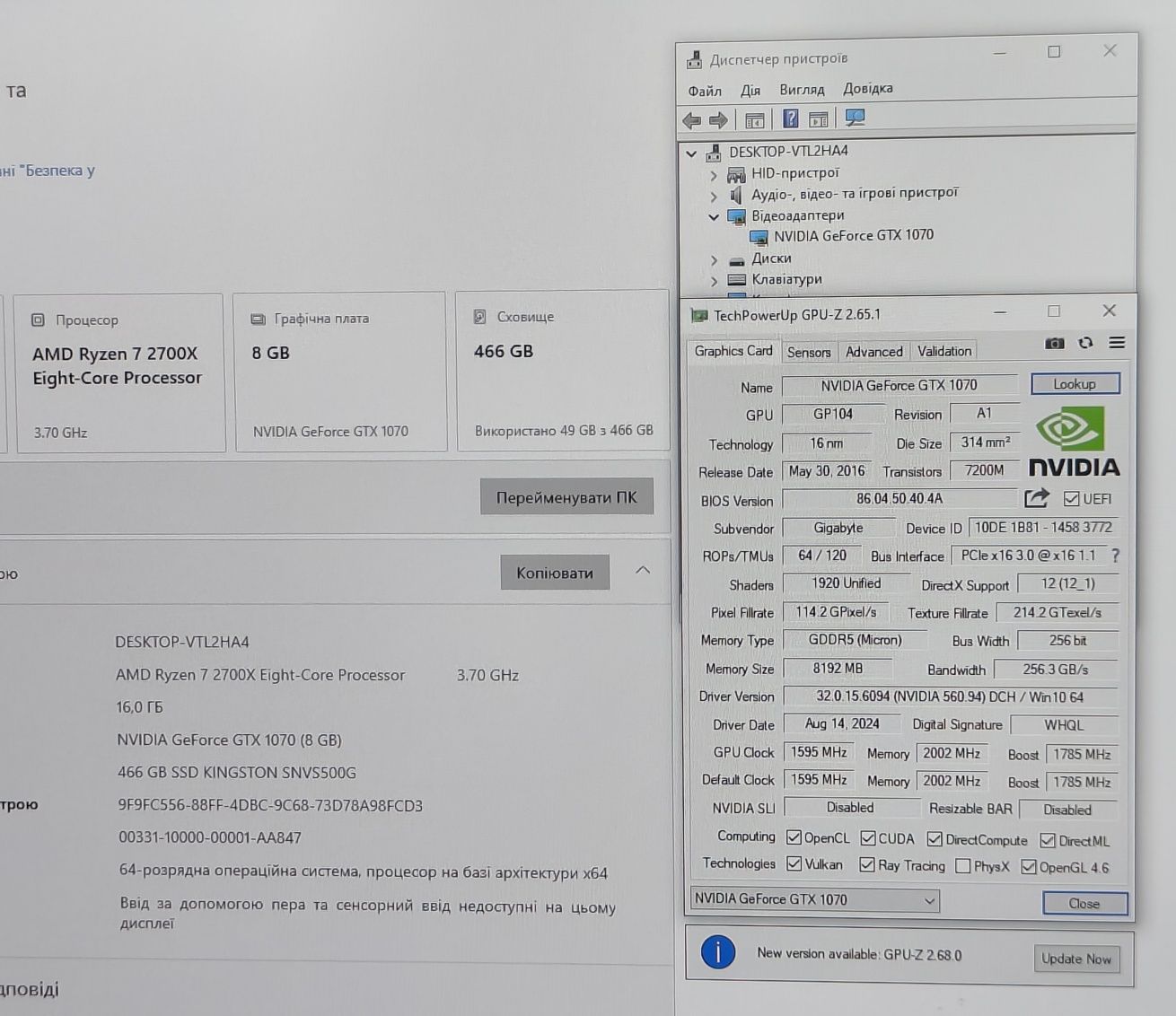Toggle the PhysX checkbox
The height and width of the screenshot is (1016, 1176).
963,866
